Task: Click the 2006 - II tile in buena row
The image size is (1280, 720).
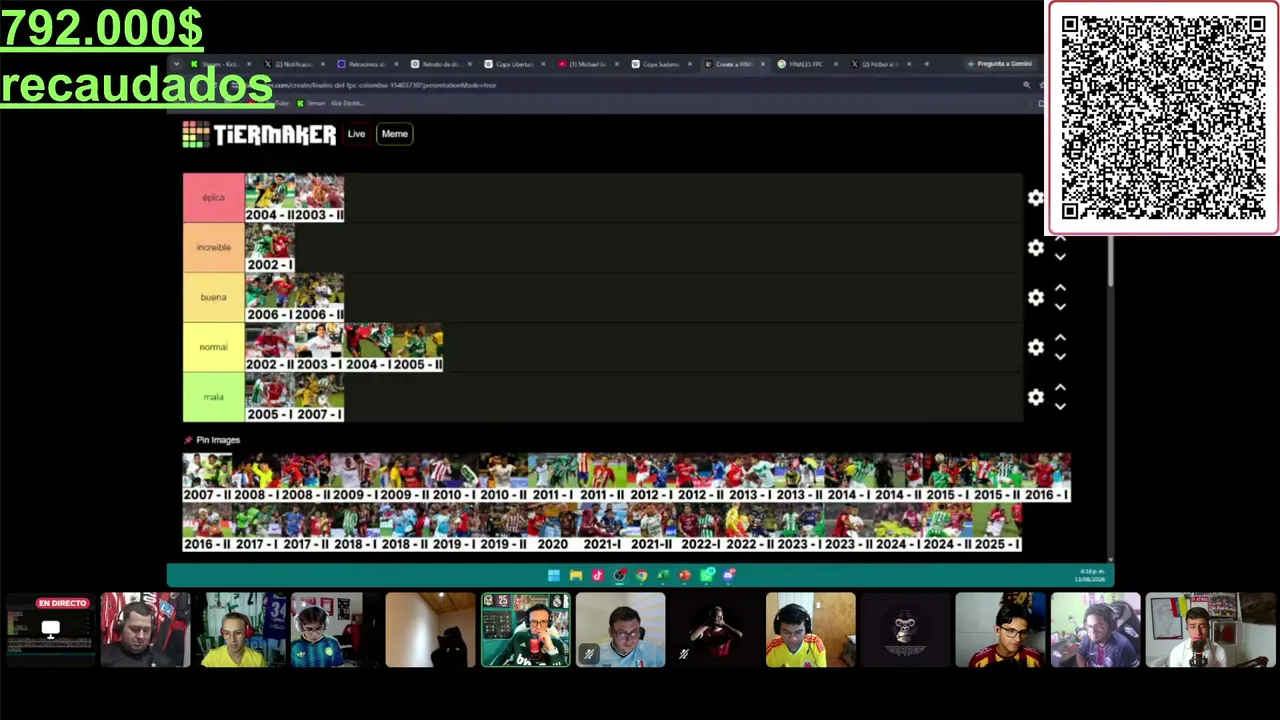Action: tap(319, 298)
